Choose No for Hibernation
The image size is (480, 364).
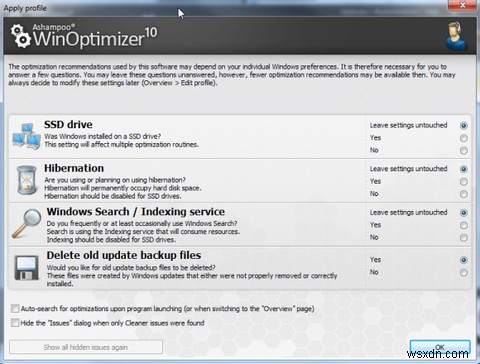click(463, 194)
